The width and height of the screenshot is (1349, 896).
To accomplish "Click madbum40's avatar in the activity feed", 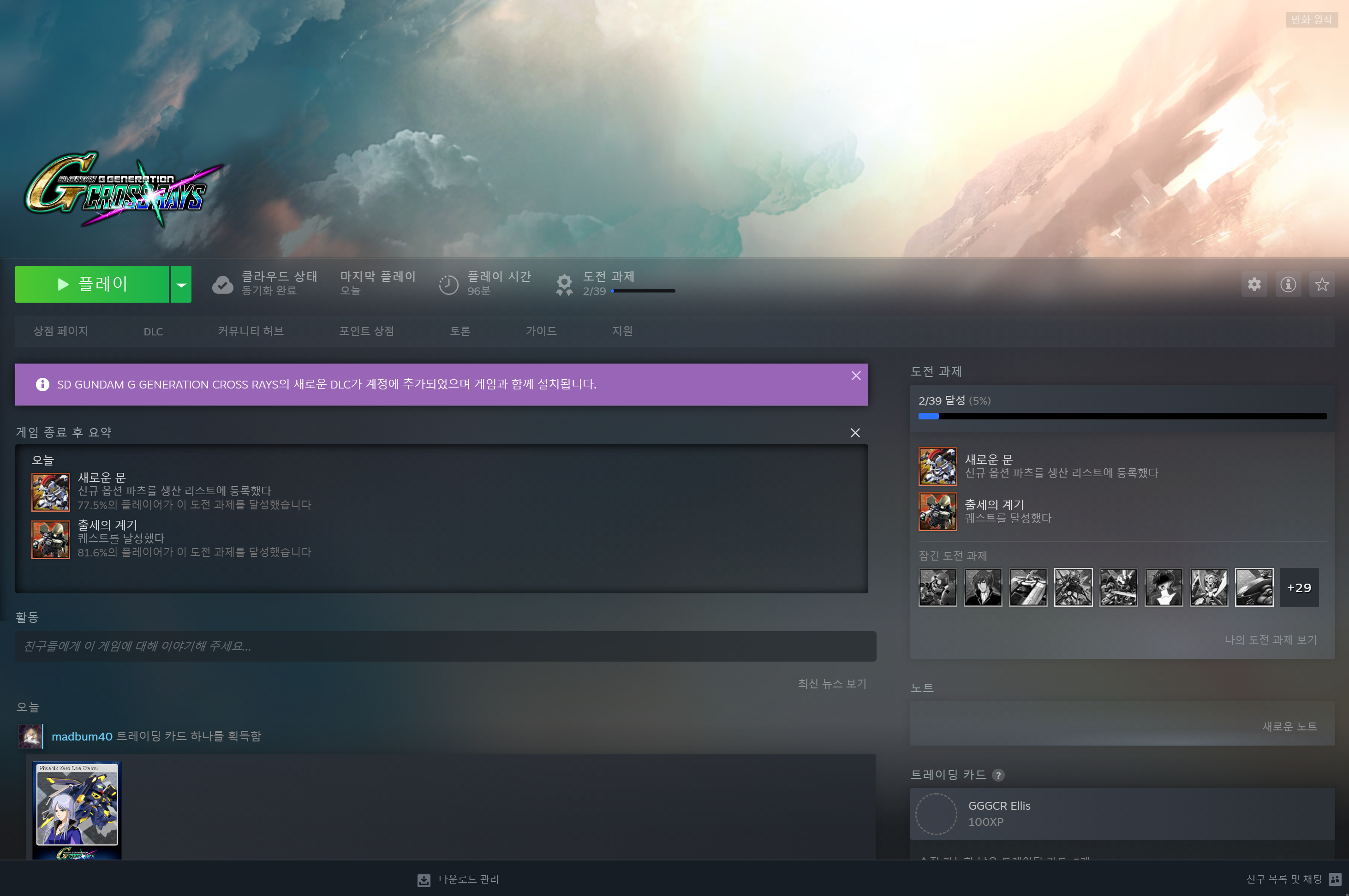I will point(30,736).
